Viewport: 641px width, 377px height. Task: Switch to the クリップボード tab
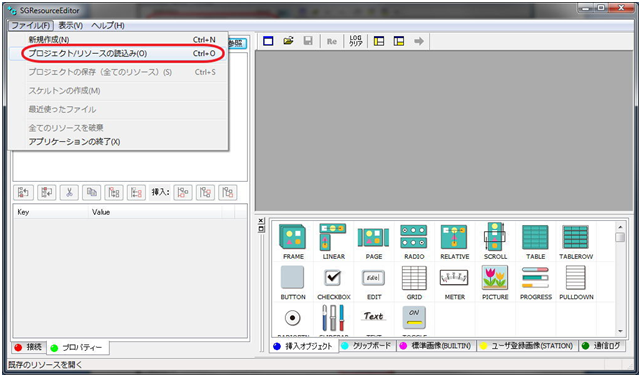coord(367,346)
